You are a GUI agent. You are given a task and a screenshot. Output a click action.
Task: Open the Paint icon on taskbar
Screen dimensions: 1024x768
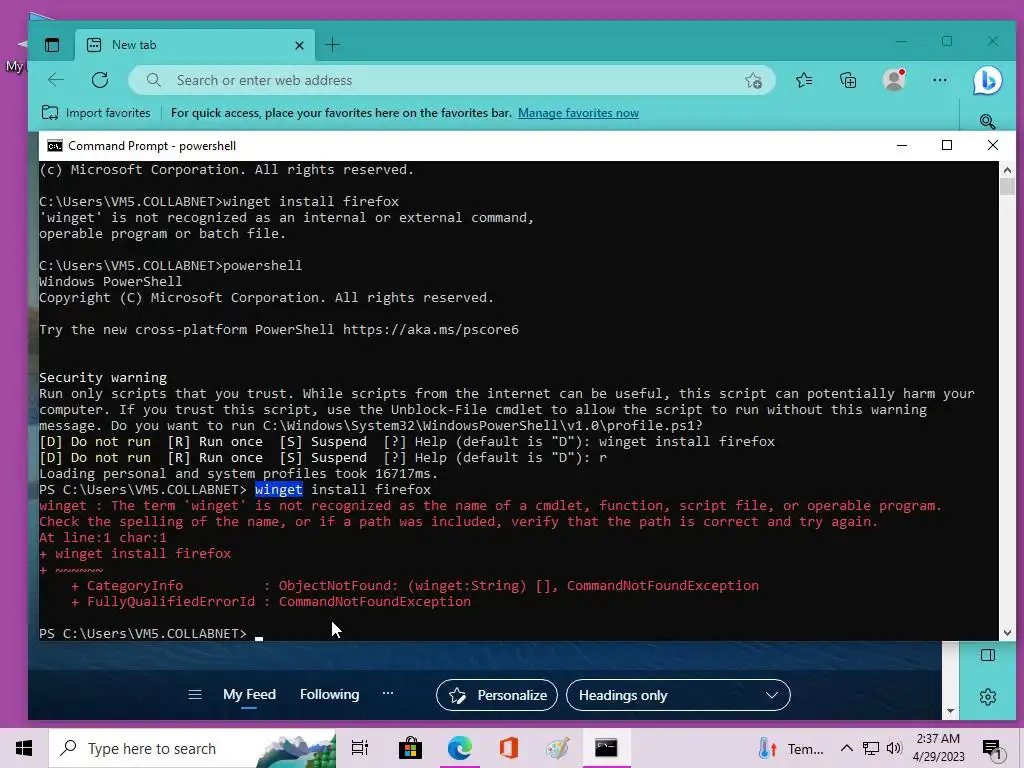click(x=558, y=748)
